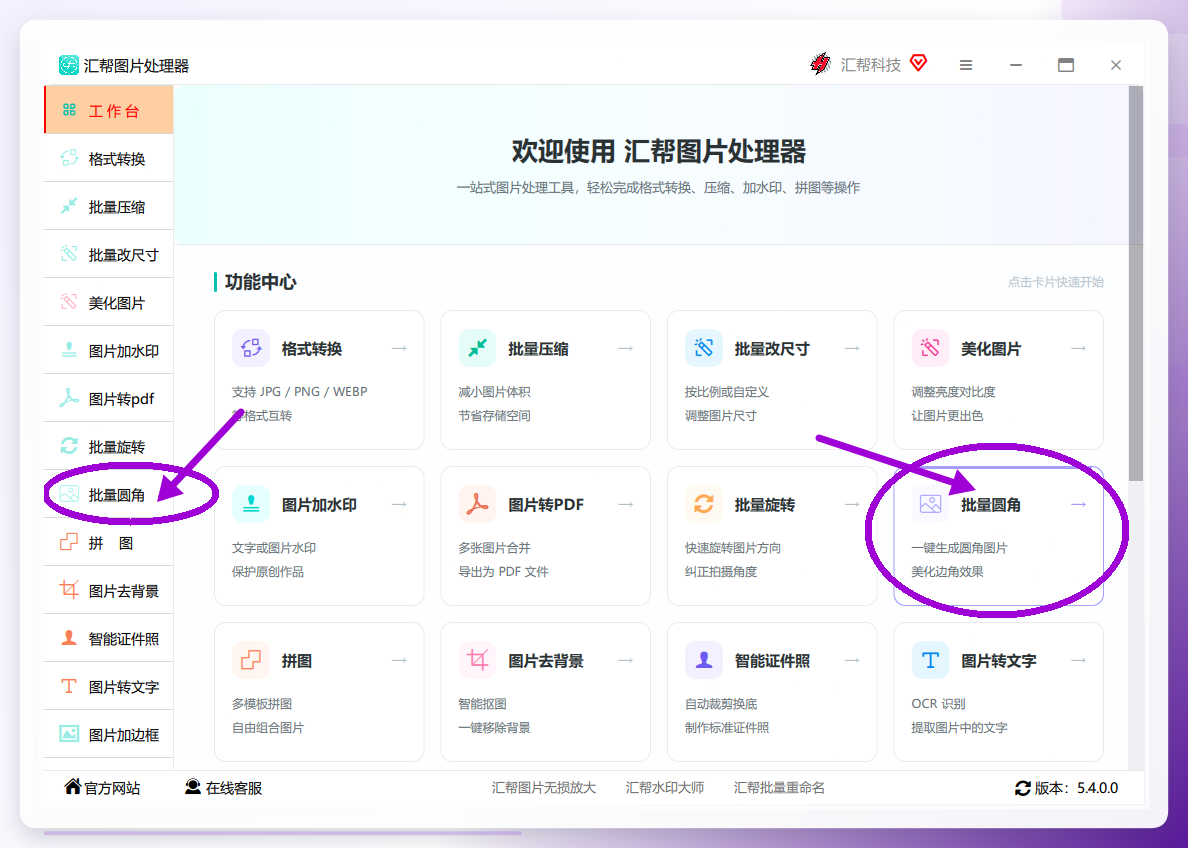Screen dimensions: 1188x848
Task: Click the 批量圆角 card icon
Action: coord(930,504)
